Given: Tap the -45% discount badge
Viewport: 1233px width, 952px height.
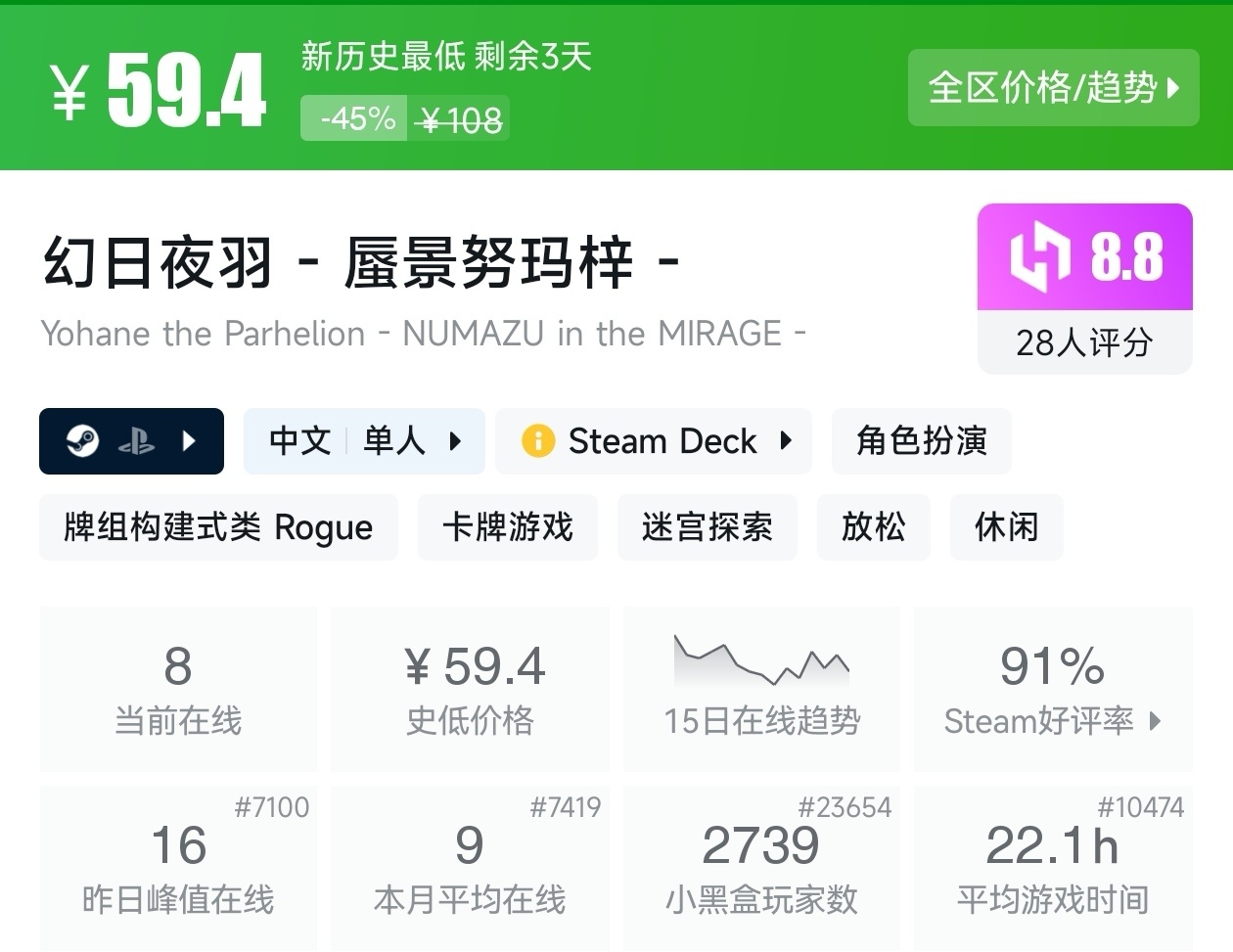Looking at the screenshot, I should click(x=354, y=119).
